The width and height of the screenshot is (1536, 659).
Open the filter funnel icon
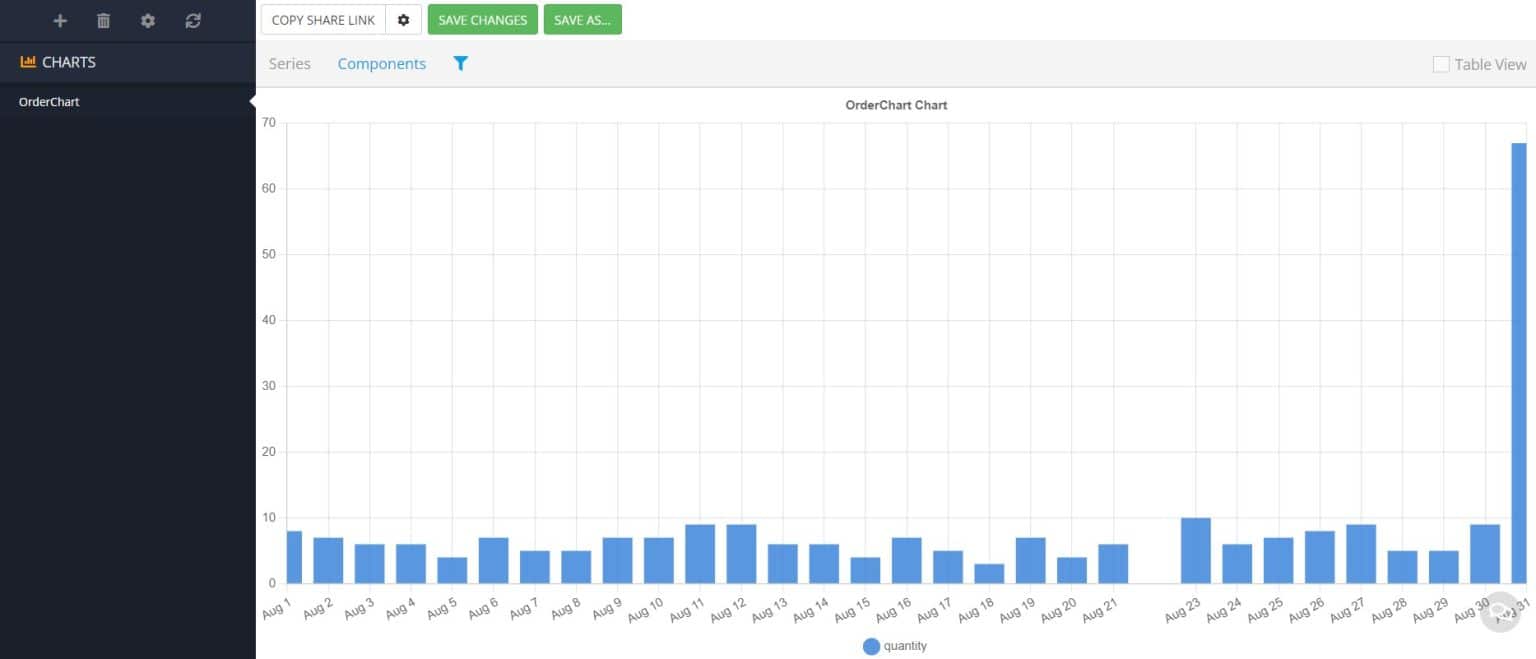coord(460,64)
